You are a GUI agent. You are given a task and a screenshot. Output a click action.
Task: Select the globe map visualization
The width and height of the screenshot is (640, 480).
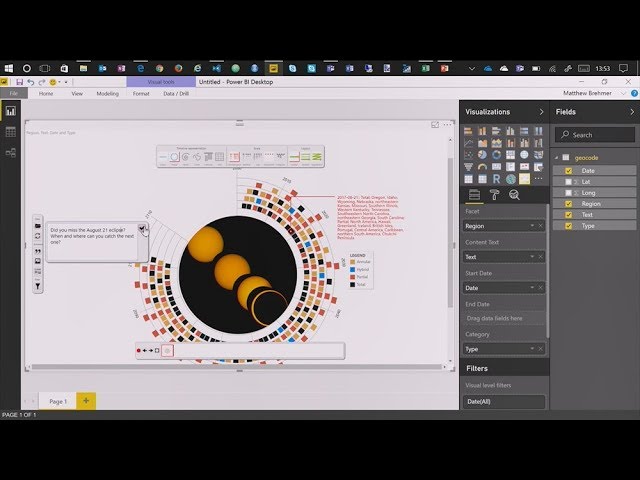[524, 155]
